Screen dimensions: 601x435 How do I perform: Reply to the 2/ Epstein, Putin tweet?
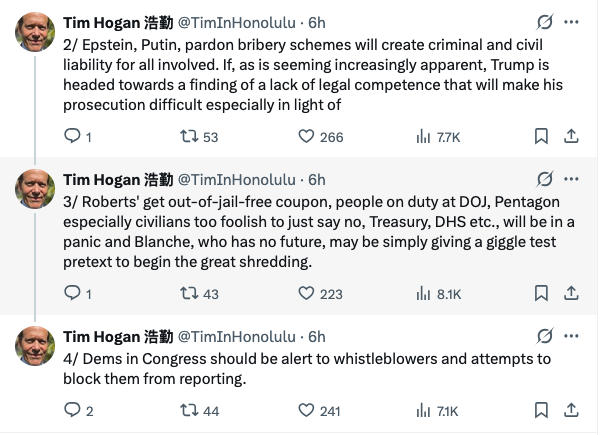point(71,137)
